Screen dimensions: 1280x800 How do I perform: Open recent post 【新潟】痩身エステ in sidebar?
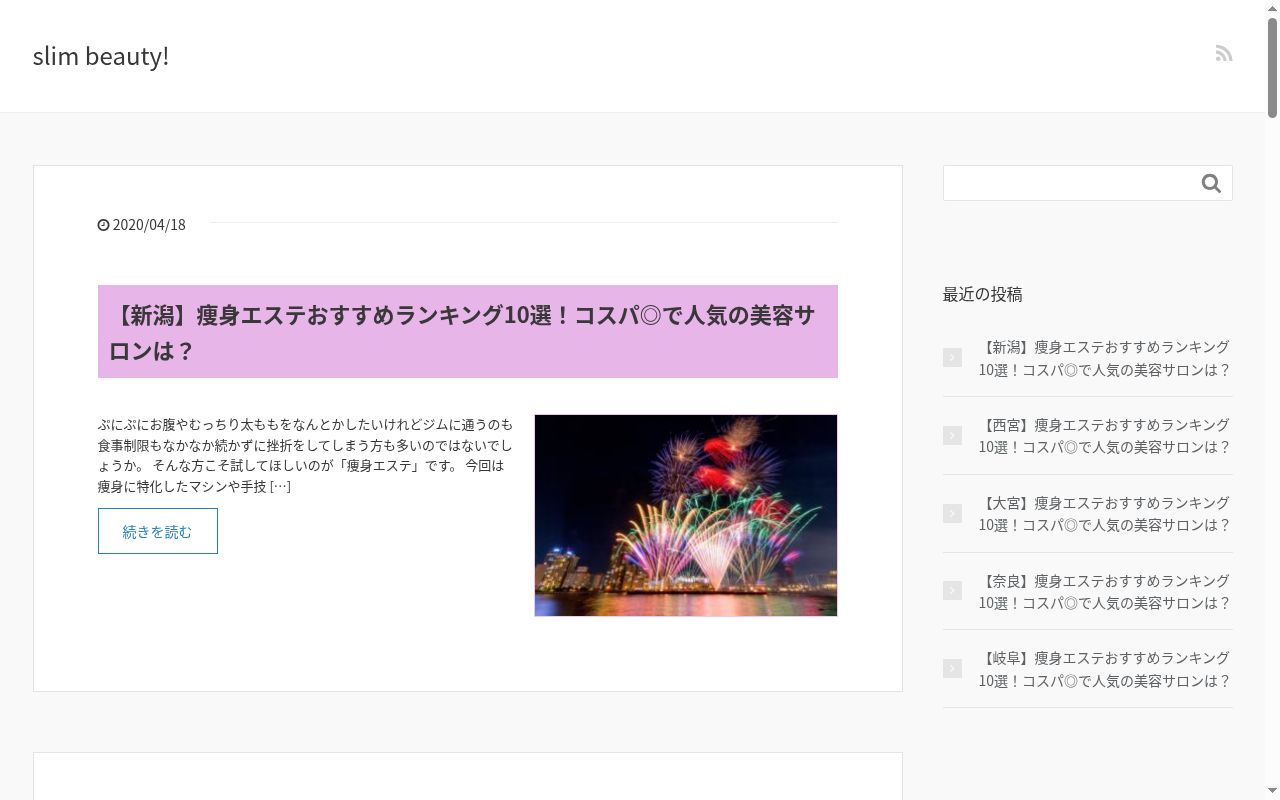pos(1104,358)
